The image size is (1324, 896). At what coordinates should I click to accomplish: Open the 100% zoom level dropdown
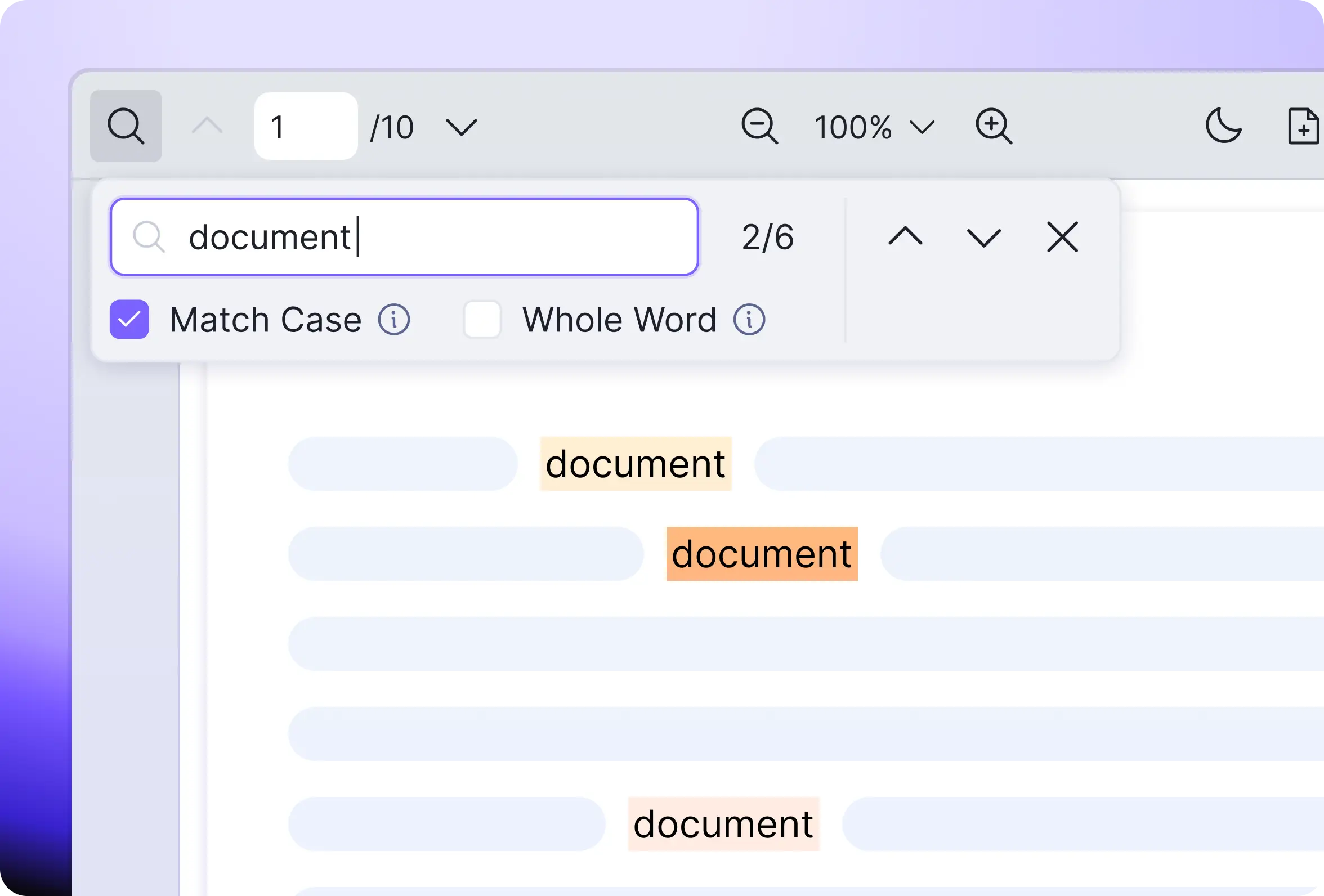pyautogui.click(x=874, y=127)
